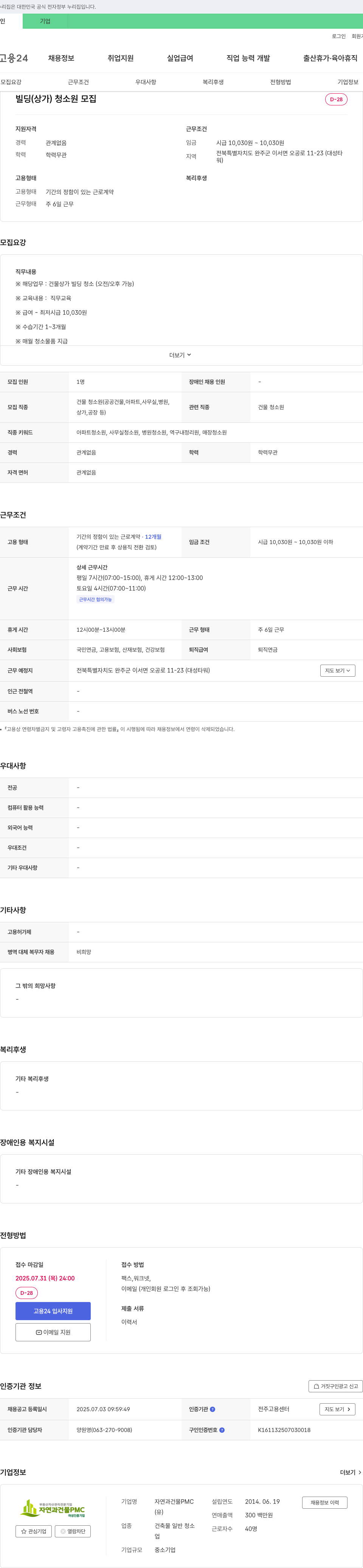Click the D-28 badge under 접수 마감일
Image resolution: width=363 pixels, height=1568 pixels.
point(26,1293)
